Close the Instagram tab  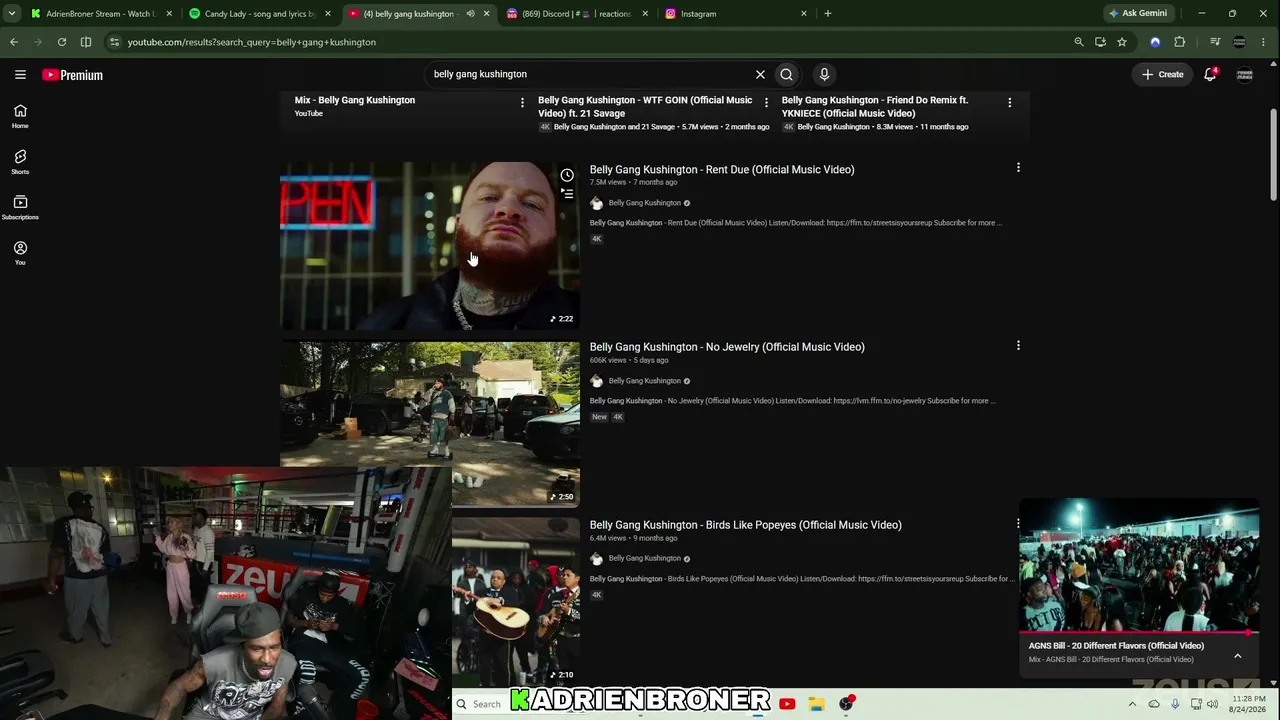803,14
